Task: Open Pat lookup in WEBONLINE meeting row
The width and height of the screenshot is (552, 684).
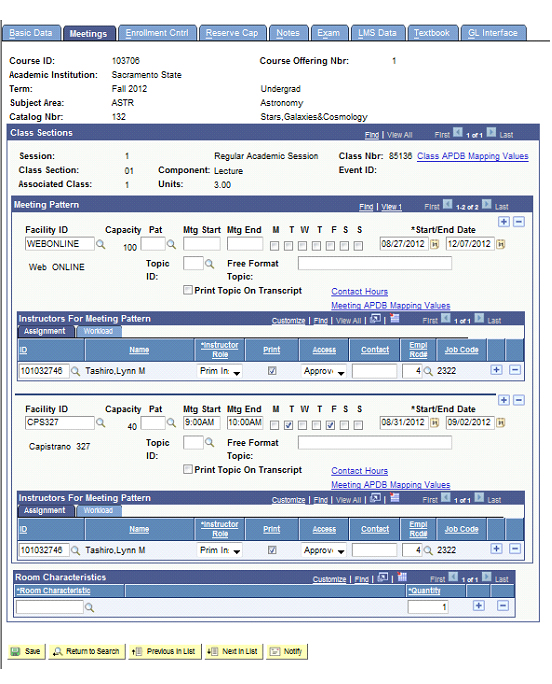Action: [171, 244]
